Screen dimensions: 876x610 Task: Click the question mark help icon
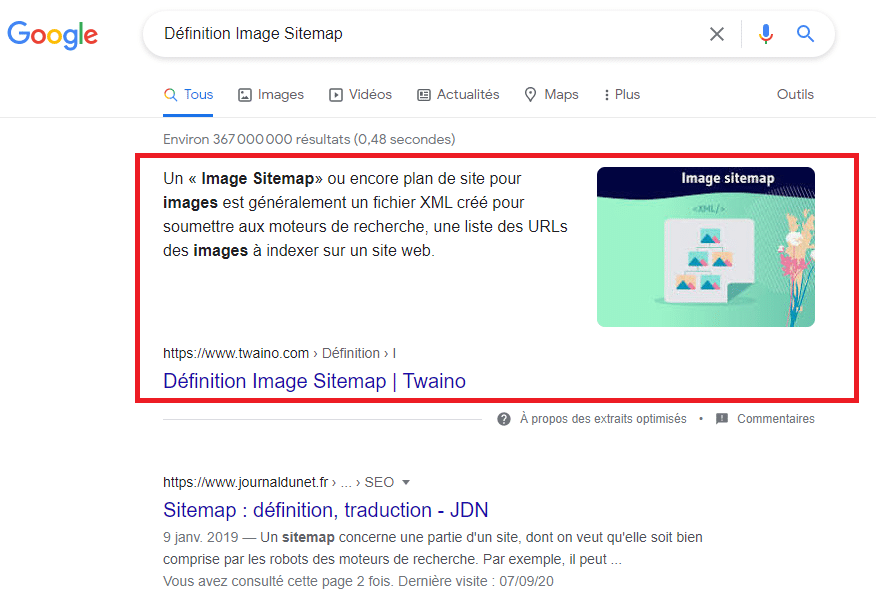tap(504, 419)
